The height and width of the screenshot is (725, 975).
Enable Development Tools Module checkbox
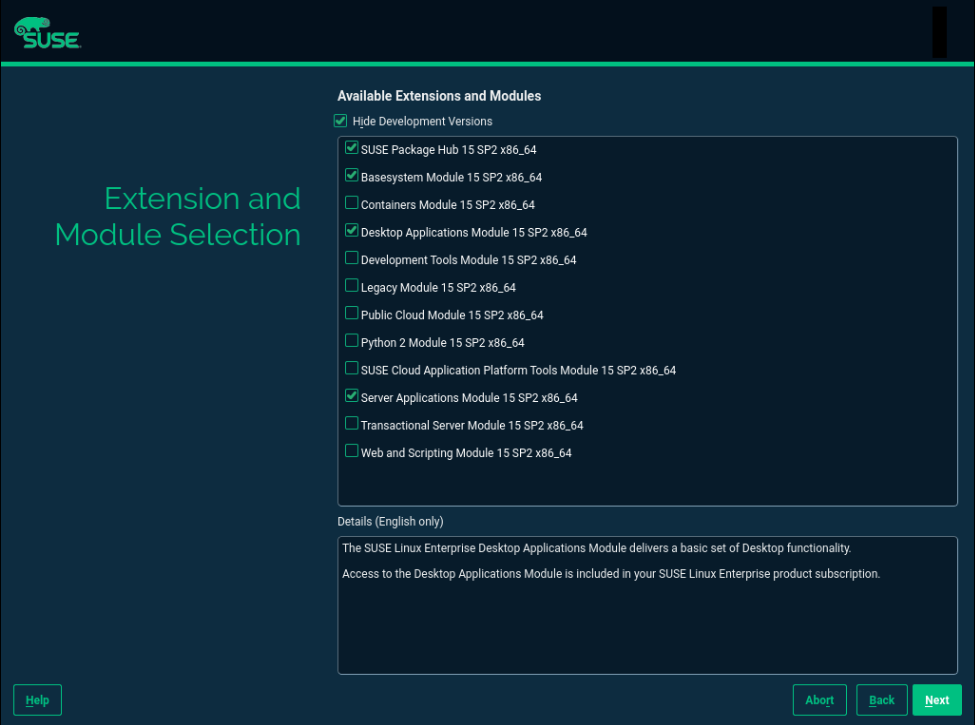[352, 258]
